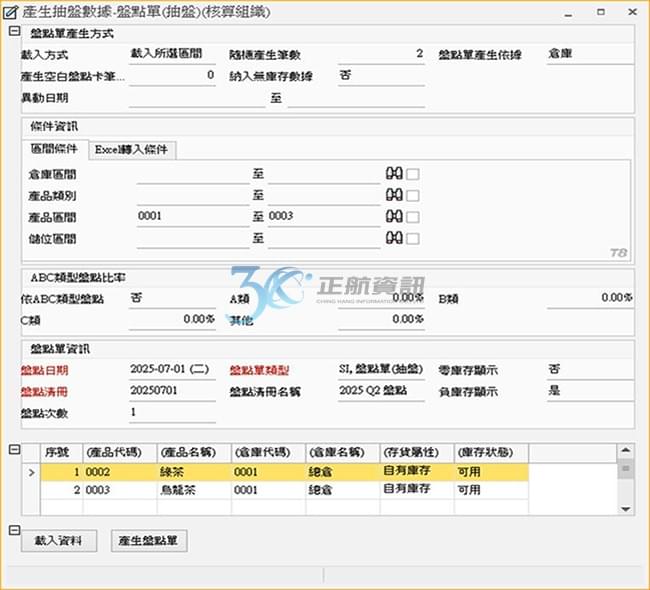Toggle the checkbox beside 儲位區間
Image resolution: width=650 pixels, height=590 pixels.
[x=413, y=239]
